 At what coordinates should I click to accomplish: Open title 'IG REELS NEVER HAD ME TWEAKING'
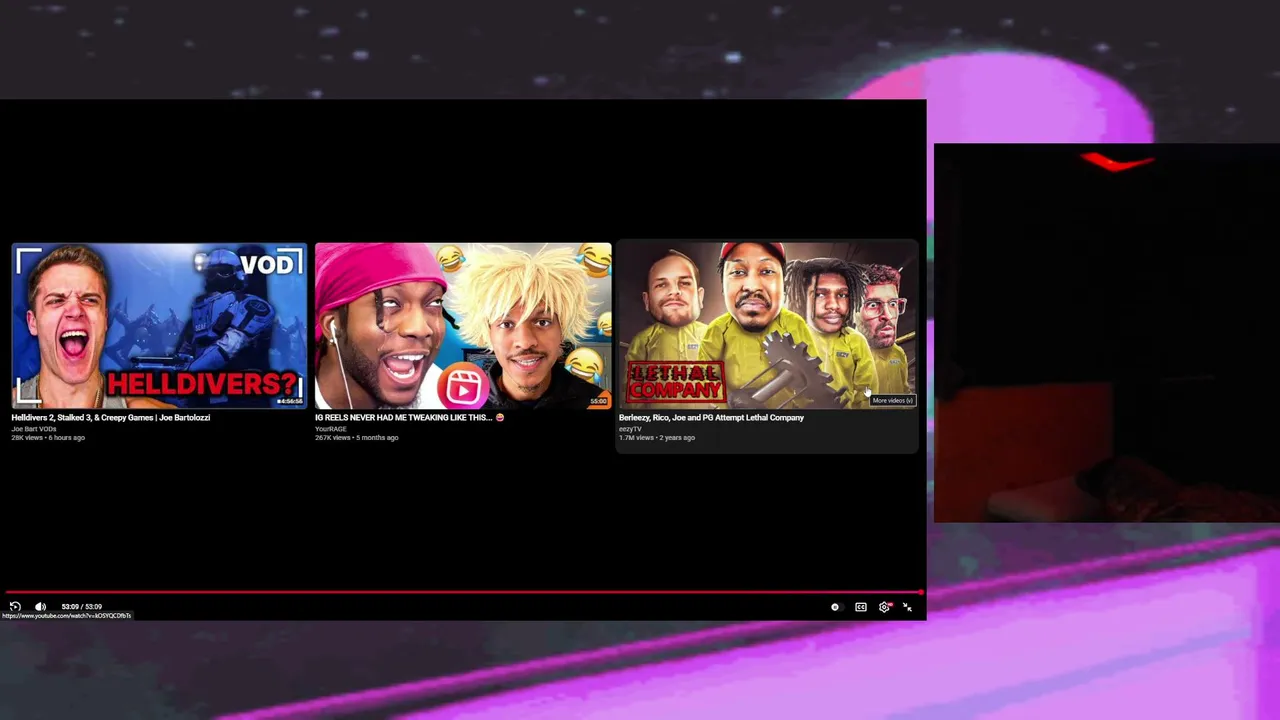[409, 418]
